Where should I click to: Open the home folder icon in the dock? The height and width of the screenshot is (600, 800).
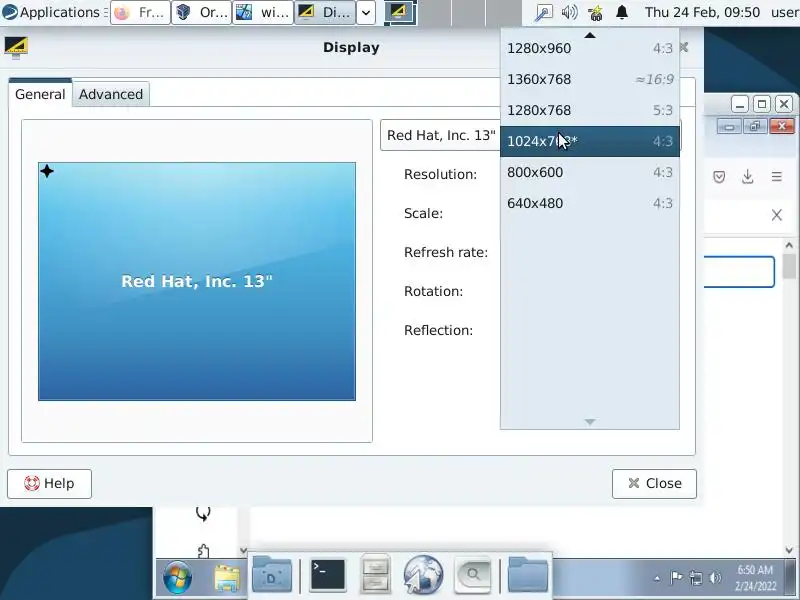pos(528,574)
